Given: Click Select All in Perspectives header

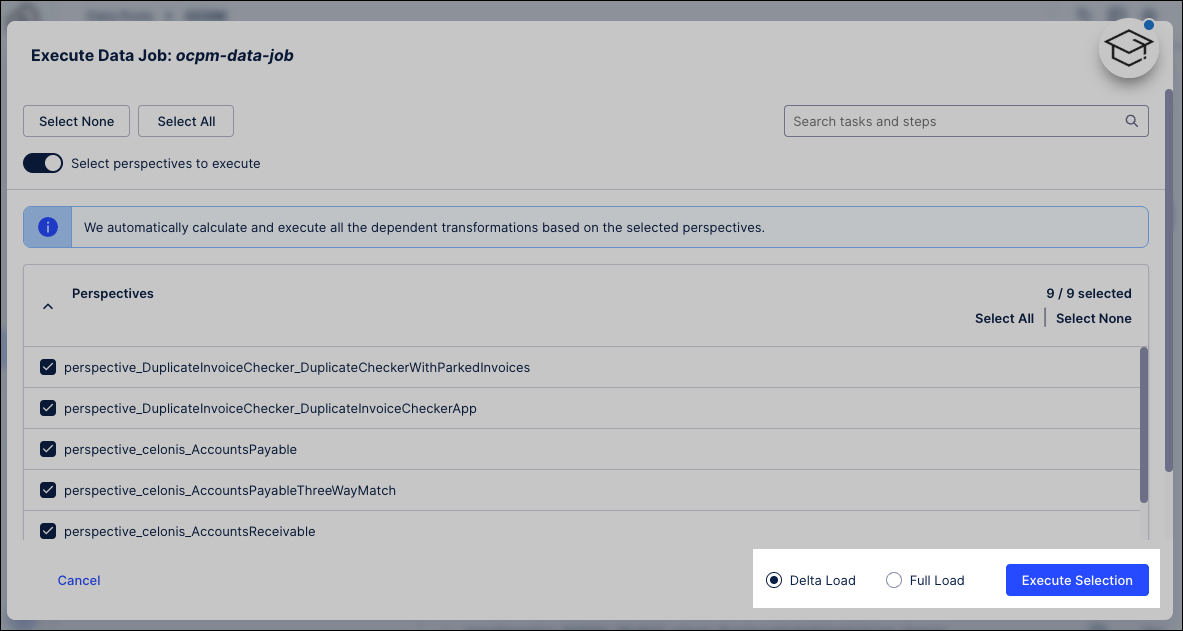Looking at the screenshot, I should pos(1004,318).
